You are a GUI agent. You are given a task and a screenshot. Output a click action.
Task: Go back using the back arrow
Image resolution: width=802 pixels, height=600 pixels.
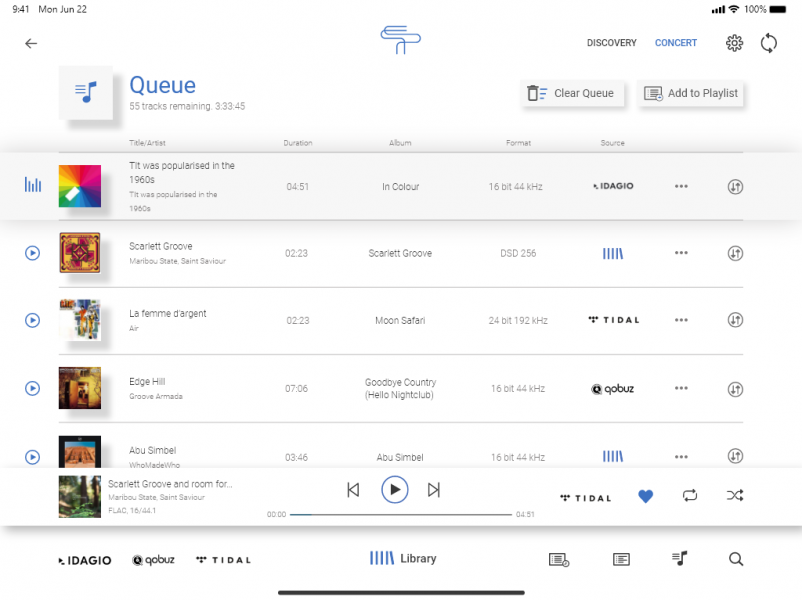click(31, 43)
